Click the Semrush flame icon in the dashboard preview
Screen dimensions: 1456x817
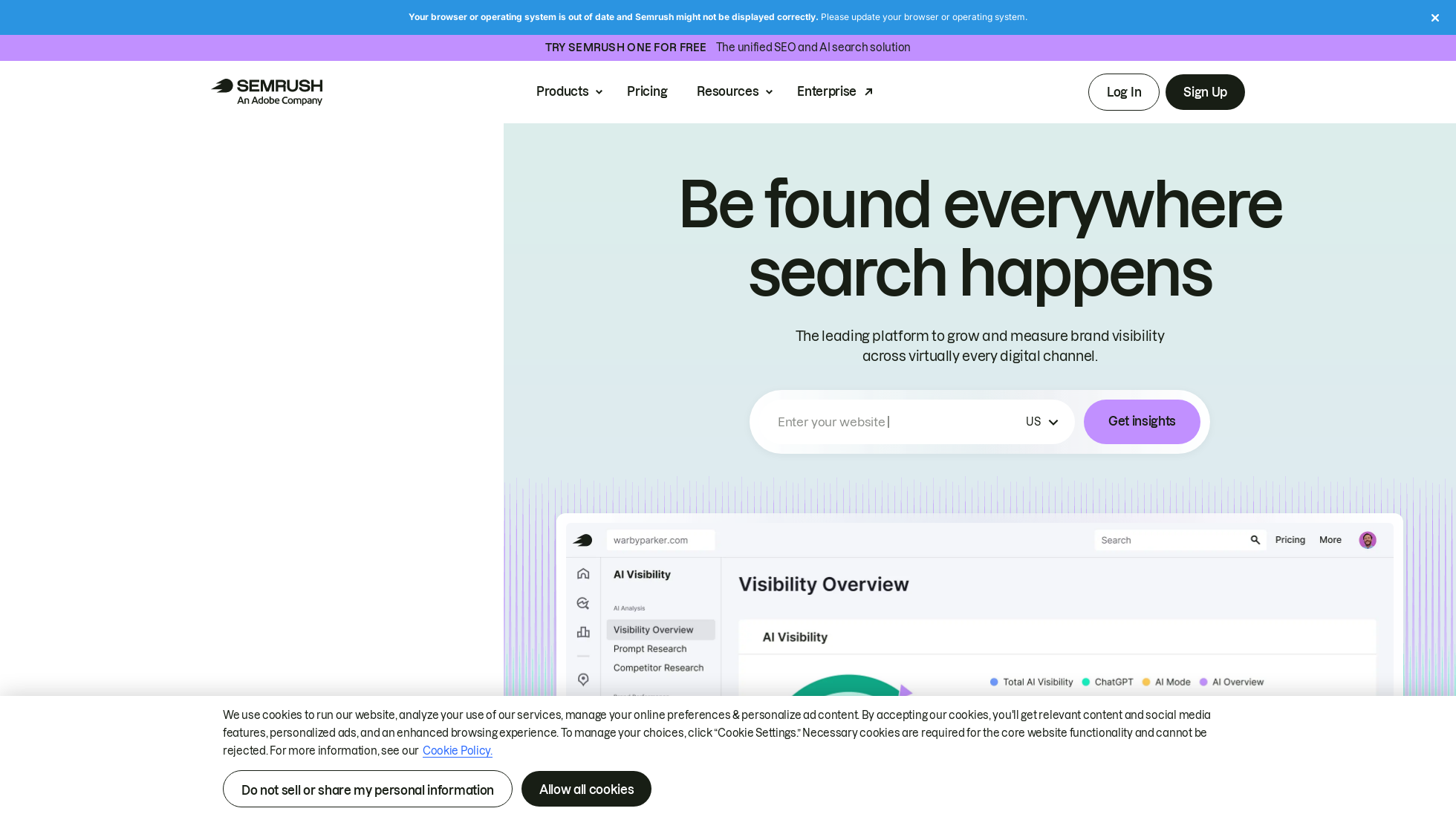click(x=583, y=540)
